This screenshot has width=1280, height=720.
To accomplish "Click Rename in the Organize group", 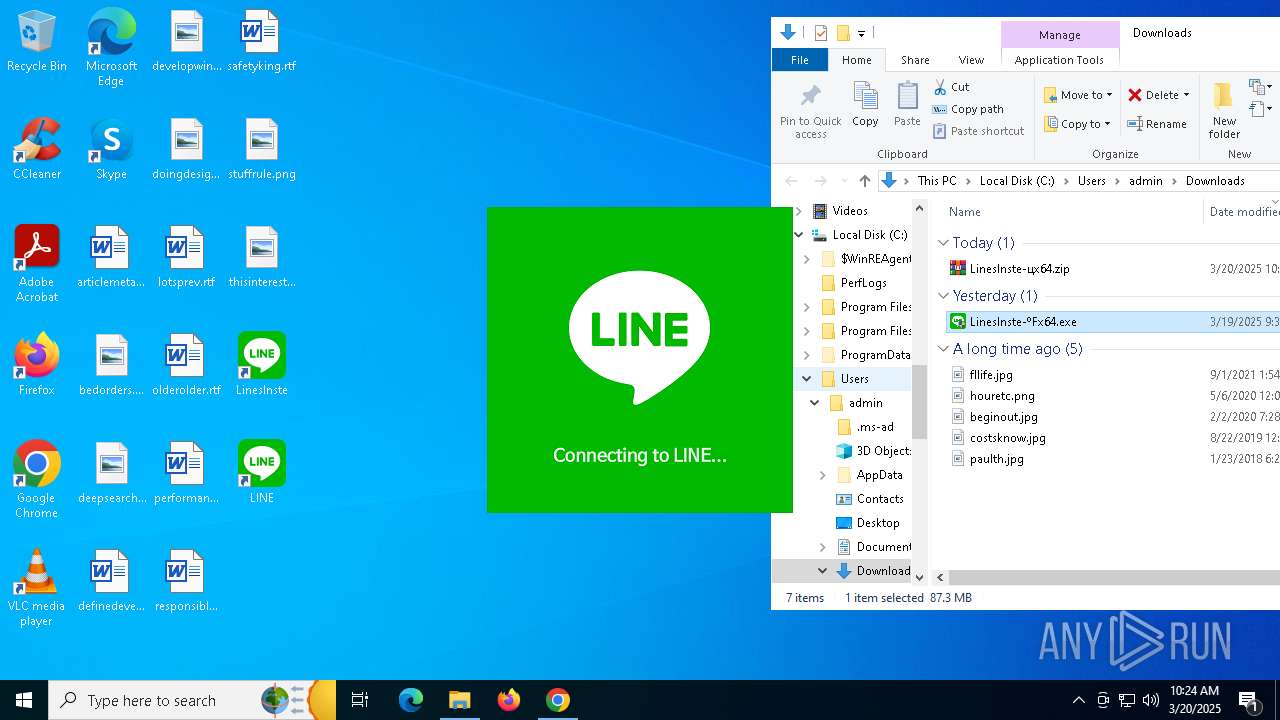I will [1157, 124].
